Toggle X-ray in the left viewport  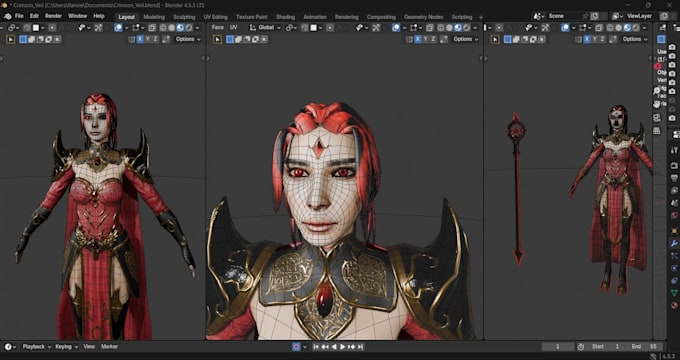pos(152,28)
